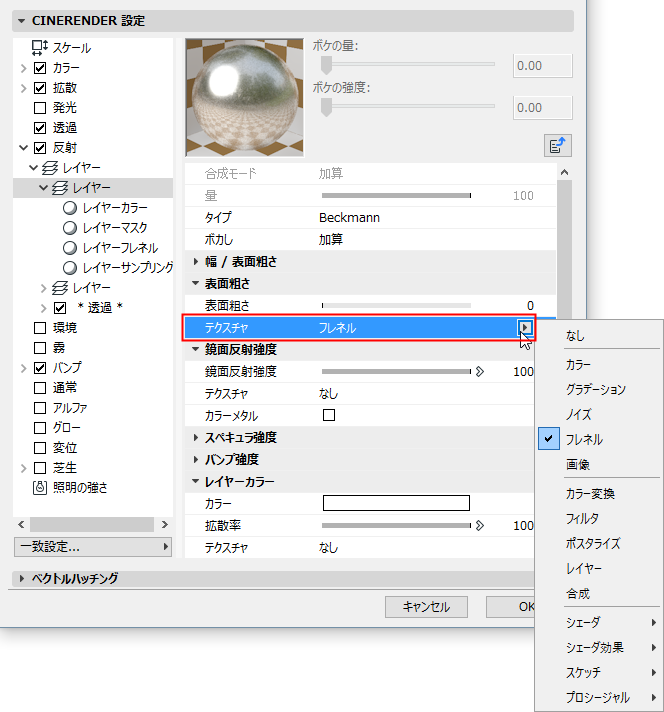
Task: Choose なし from texture popup menu
Action: point(575,336)
